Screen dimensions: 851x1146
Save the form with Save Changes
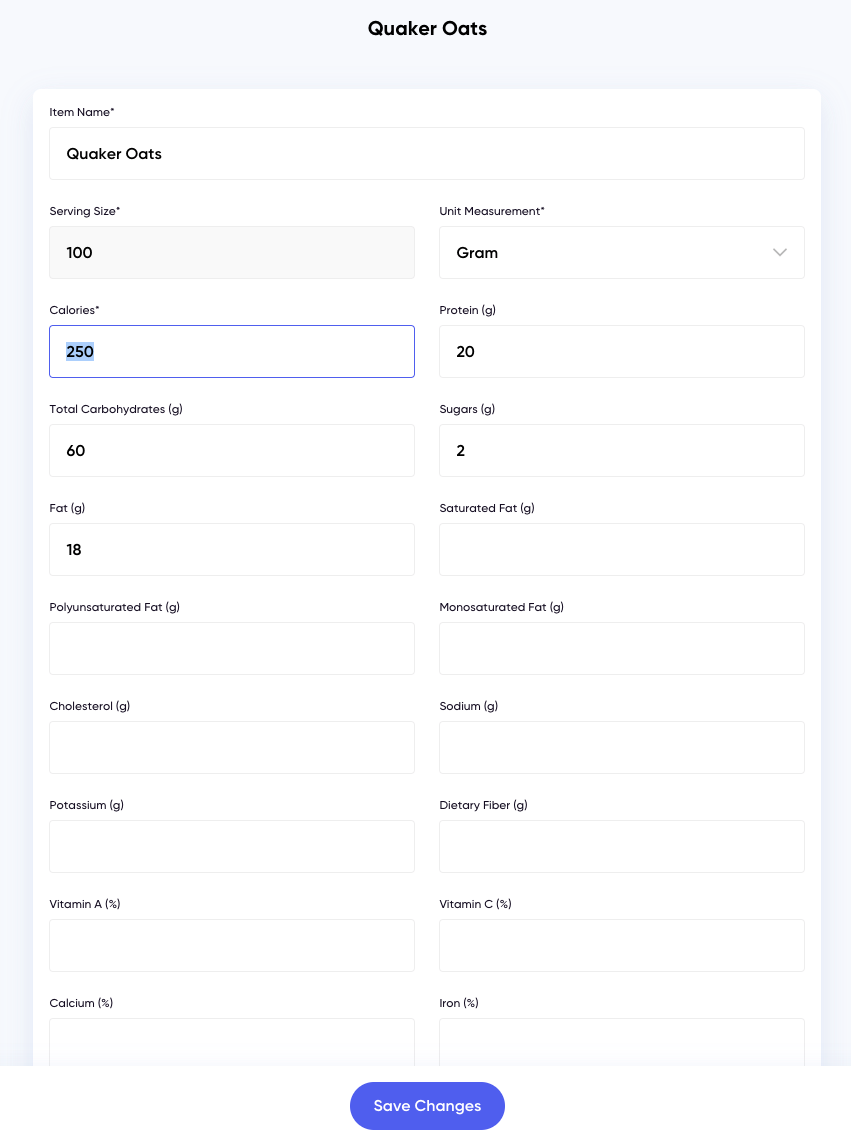point(427,1106)
